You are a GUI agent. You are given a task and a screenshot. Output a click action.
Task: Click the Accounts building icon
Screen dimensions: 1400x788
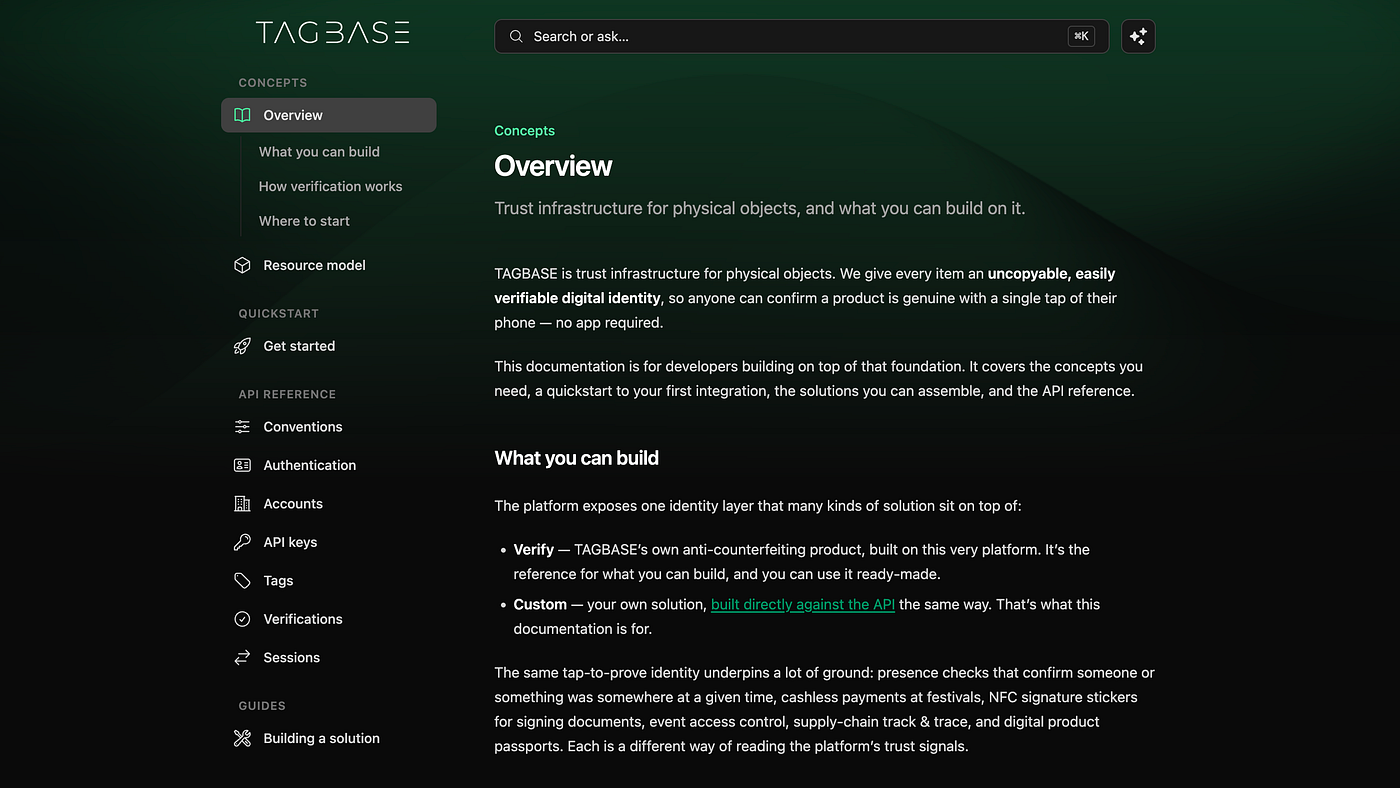(242, 504)
